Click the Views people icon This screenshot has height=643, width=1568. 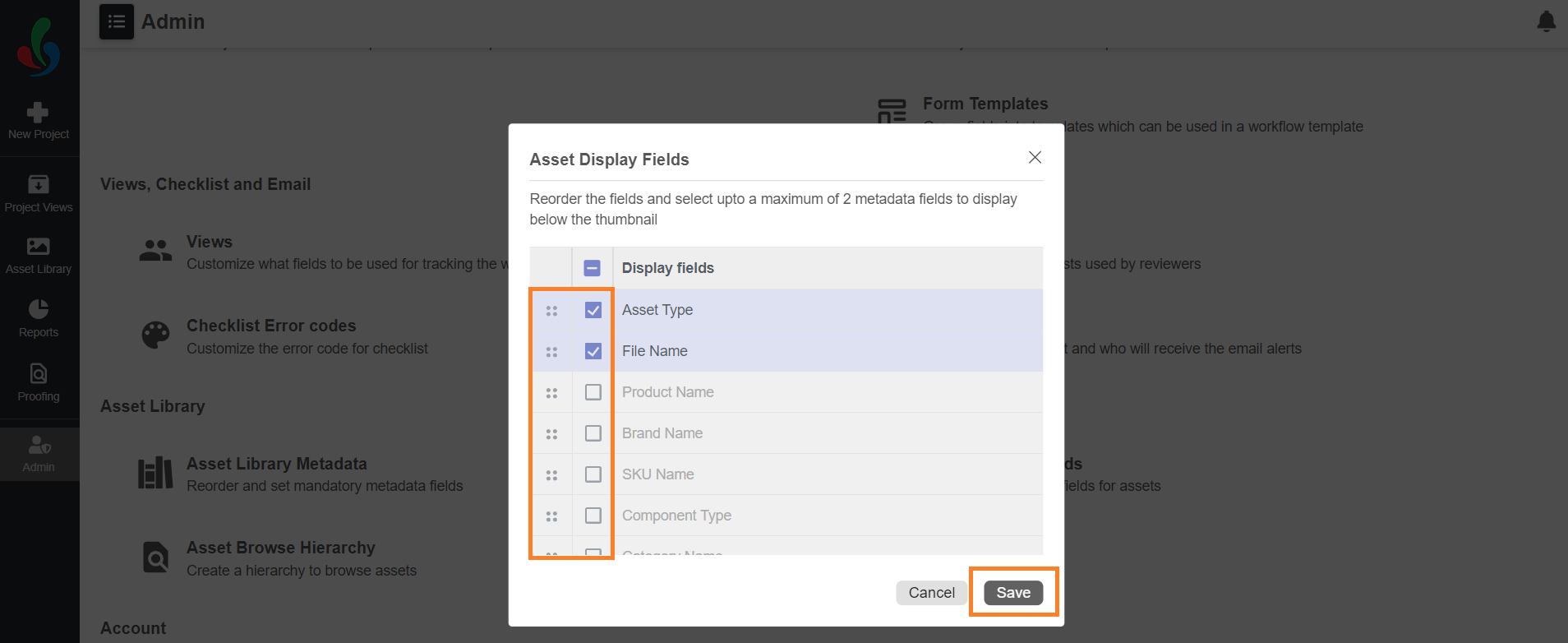pyautogui.click(x=155, y=250)
